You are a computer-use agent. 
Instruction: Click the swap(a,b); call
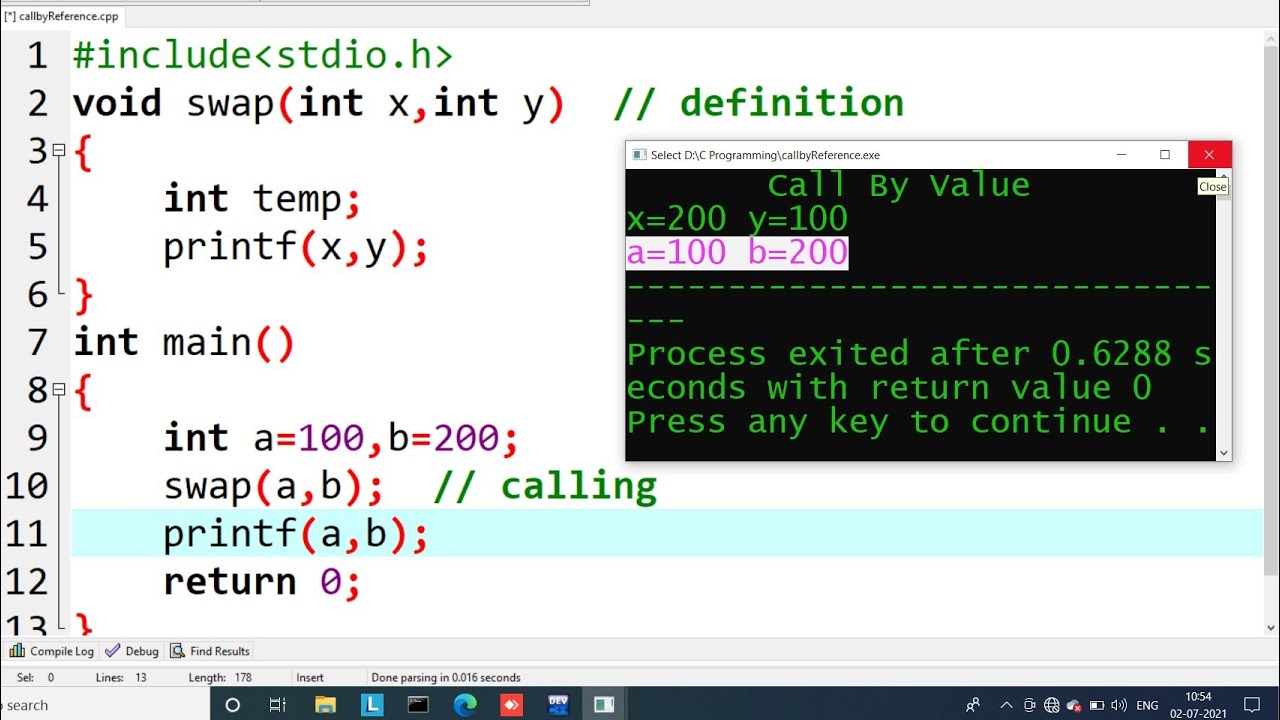click(x=274, y=486)
